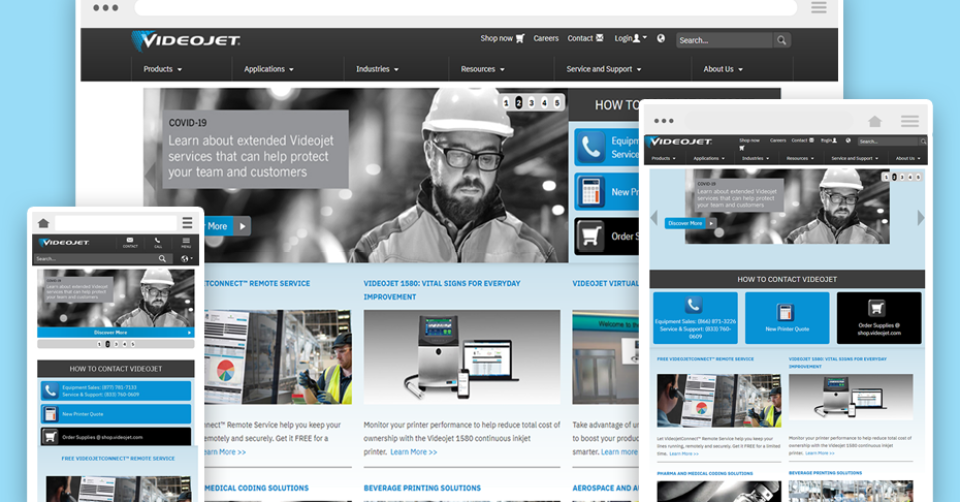960x502 pixels.
Task: Open hamburger menu in tablet browser chrome
Action: (910, 121)
